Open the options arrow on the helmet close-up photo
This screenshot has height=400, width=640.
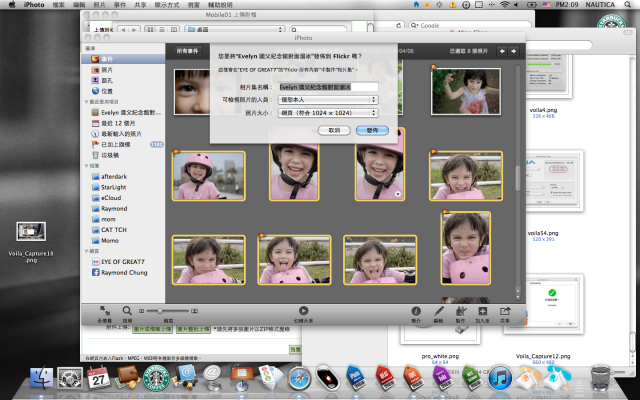click(x=398, y=194)
